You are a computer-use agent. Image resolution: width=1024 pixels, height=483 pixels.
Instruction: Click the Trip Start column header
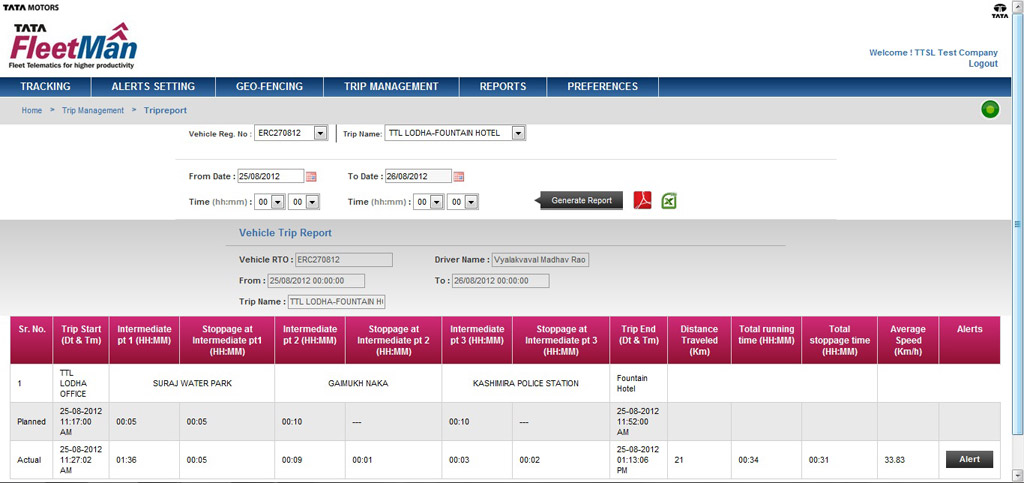pyautogui.click(x=81, y=340)
